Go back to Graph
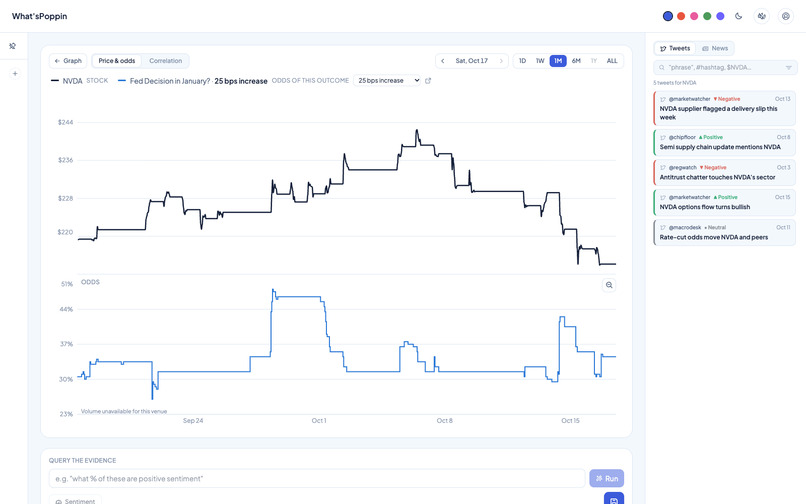This screenshot has height=504, width=806. [x=68, y=61]
